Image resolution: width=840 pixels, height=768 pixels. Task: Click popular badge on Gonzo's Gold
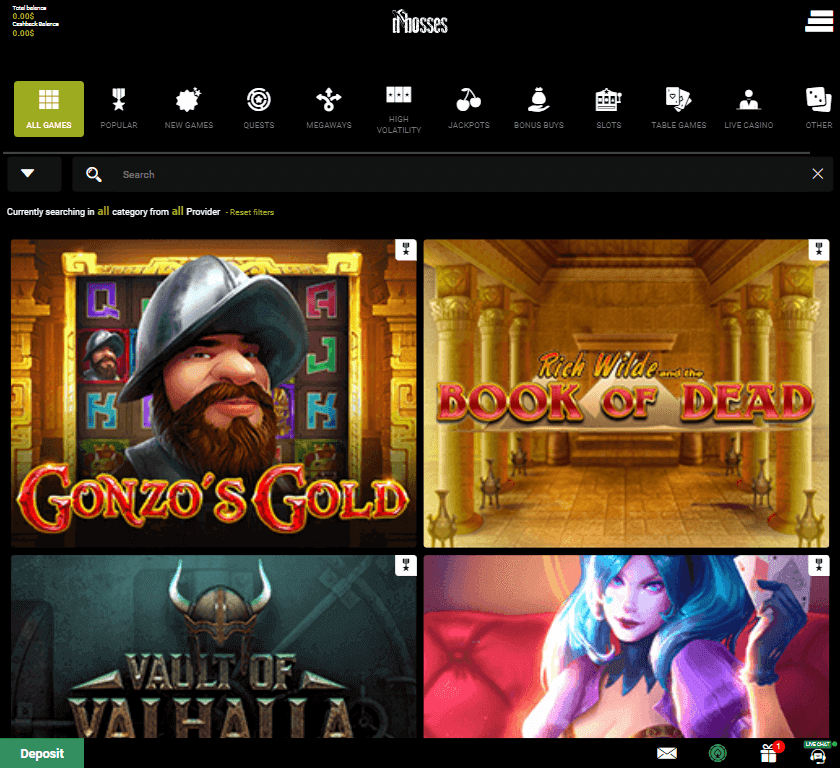[x=406, y=250]
